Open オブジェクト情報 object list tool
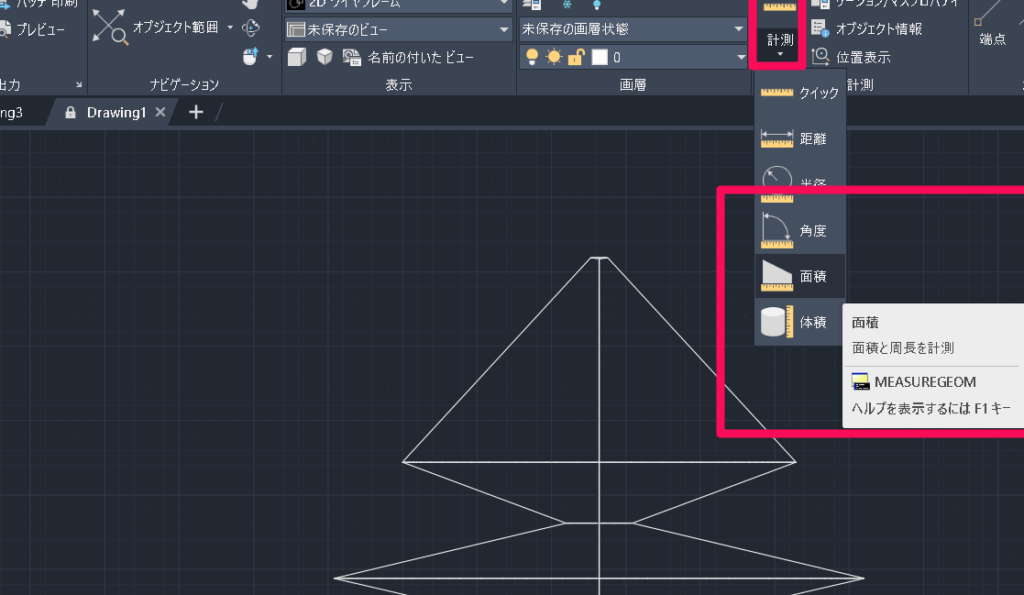Image resolution: width=1024 pixels, height=595 pixels. pos(821,29)
